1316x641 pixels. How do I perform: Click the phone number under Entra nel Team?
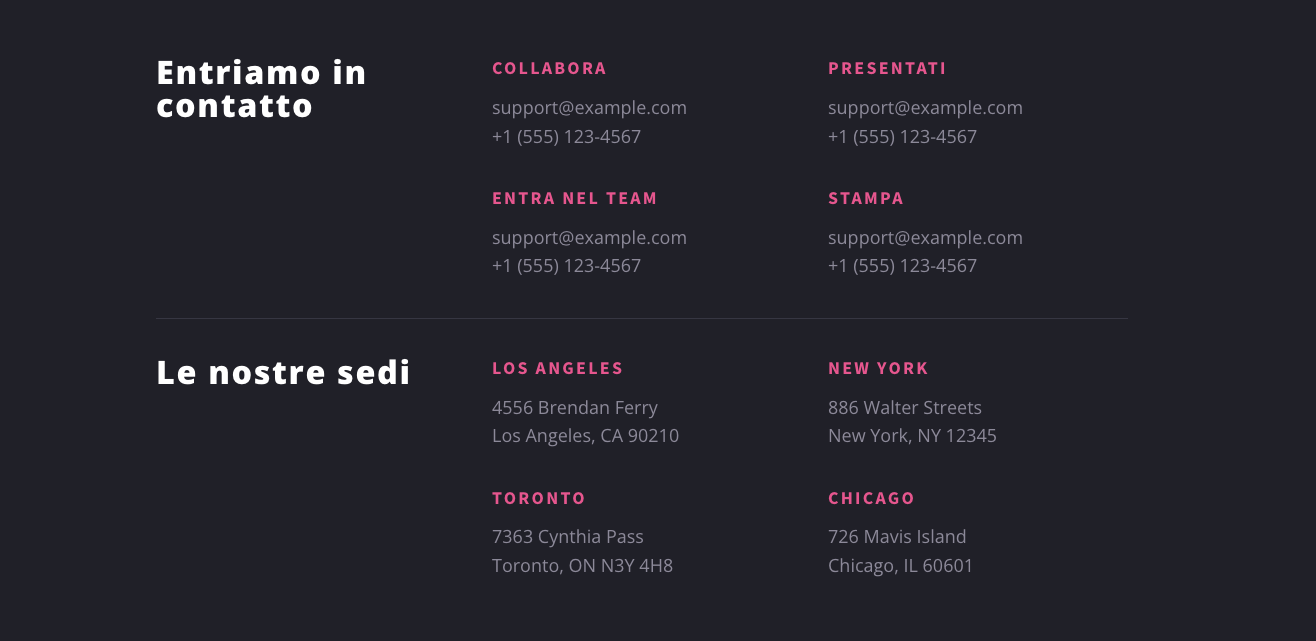point(566,266)
